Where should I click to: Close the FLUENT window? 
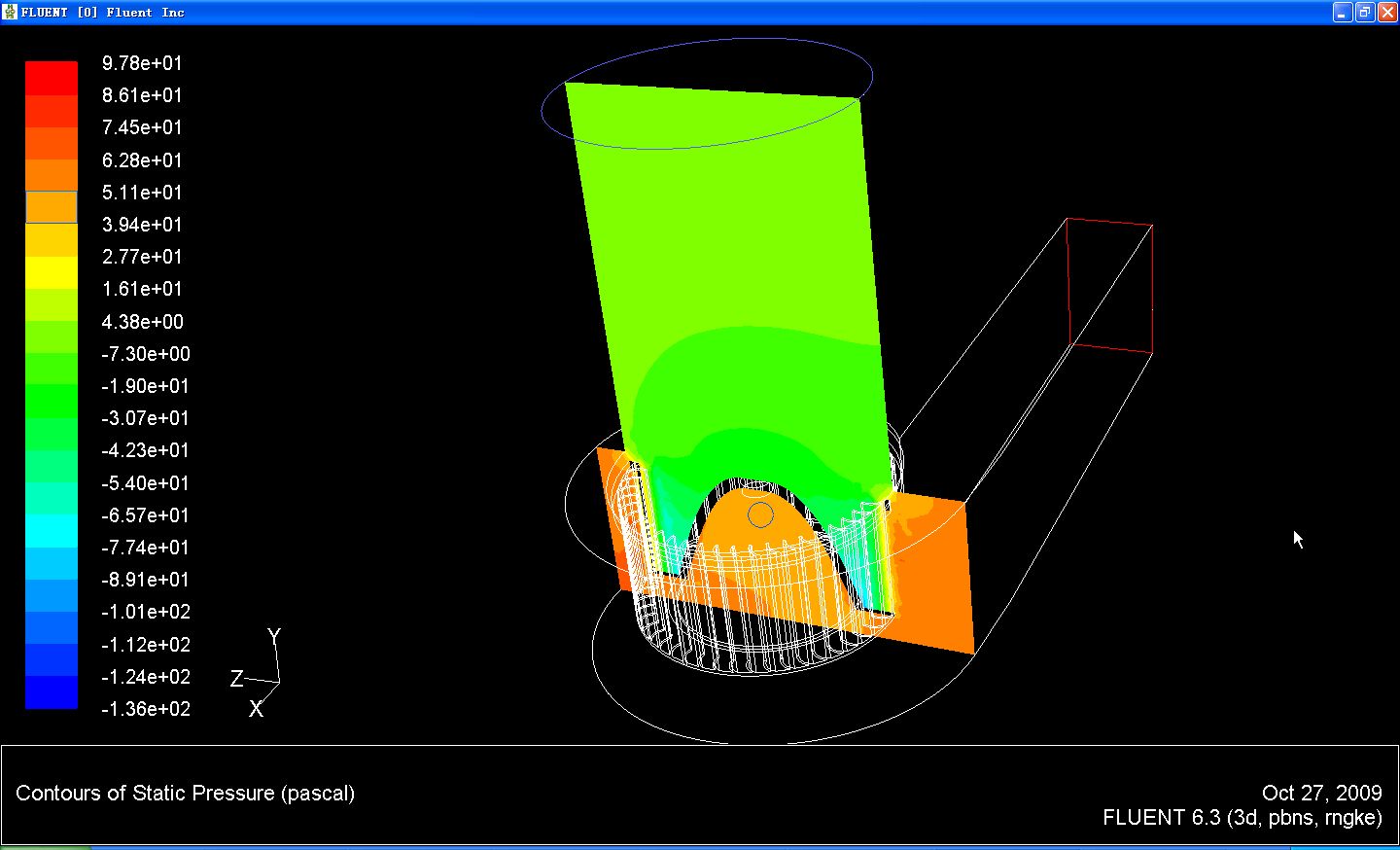pos(1387,12)
